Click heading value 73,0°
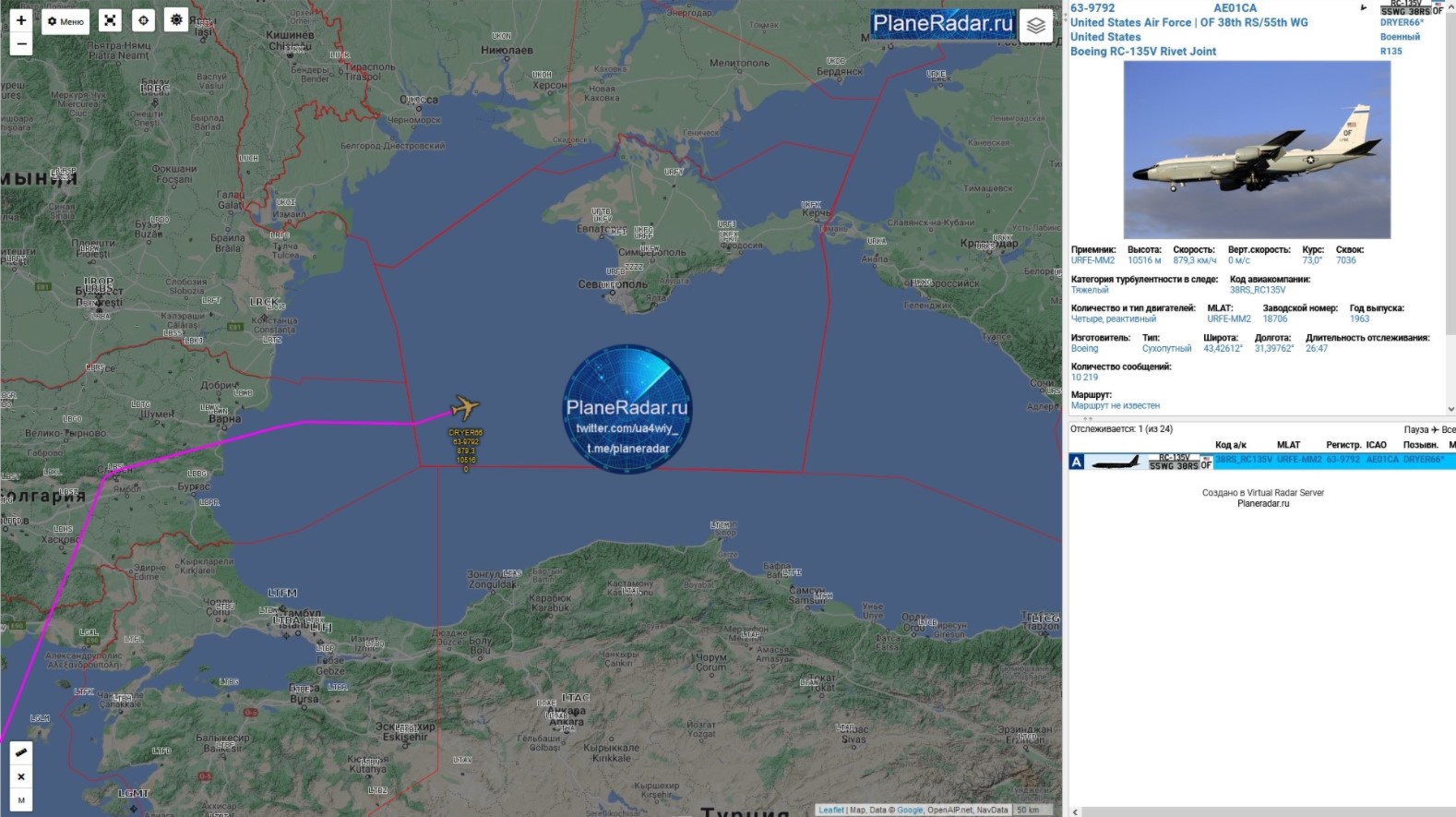This screenshot has width=1456, height=817. coord(1312,260)
